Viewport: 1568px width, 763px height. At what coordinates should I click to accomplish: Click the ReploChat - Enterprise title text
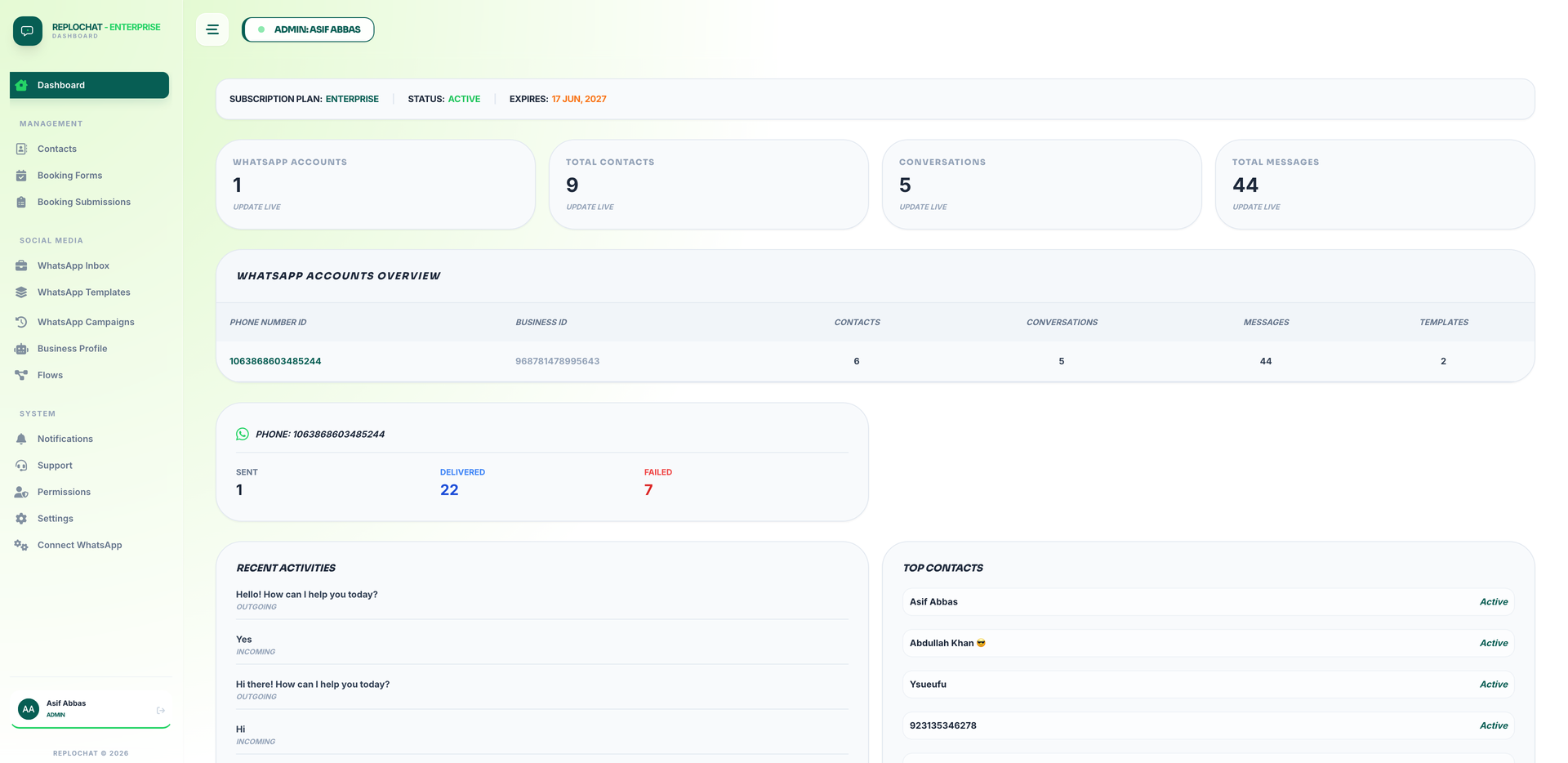click(106, 27)
